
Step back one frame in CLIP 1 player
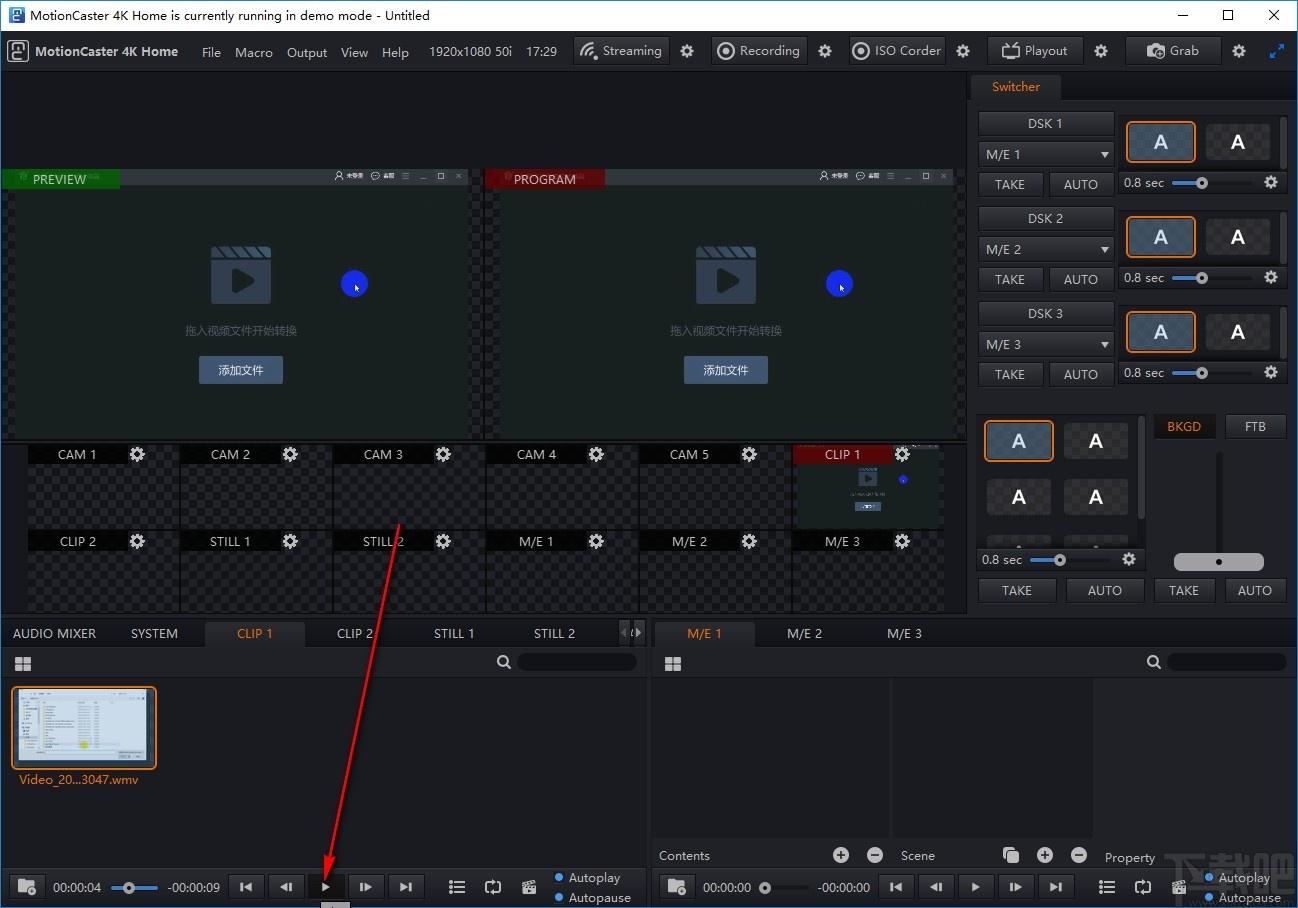[x=286, y=887]
